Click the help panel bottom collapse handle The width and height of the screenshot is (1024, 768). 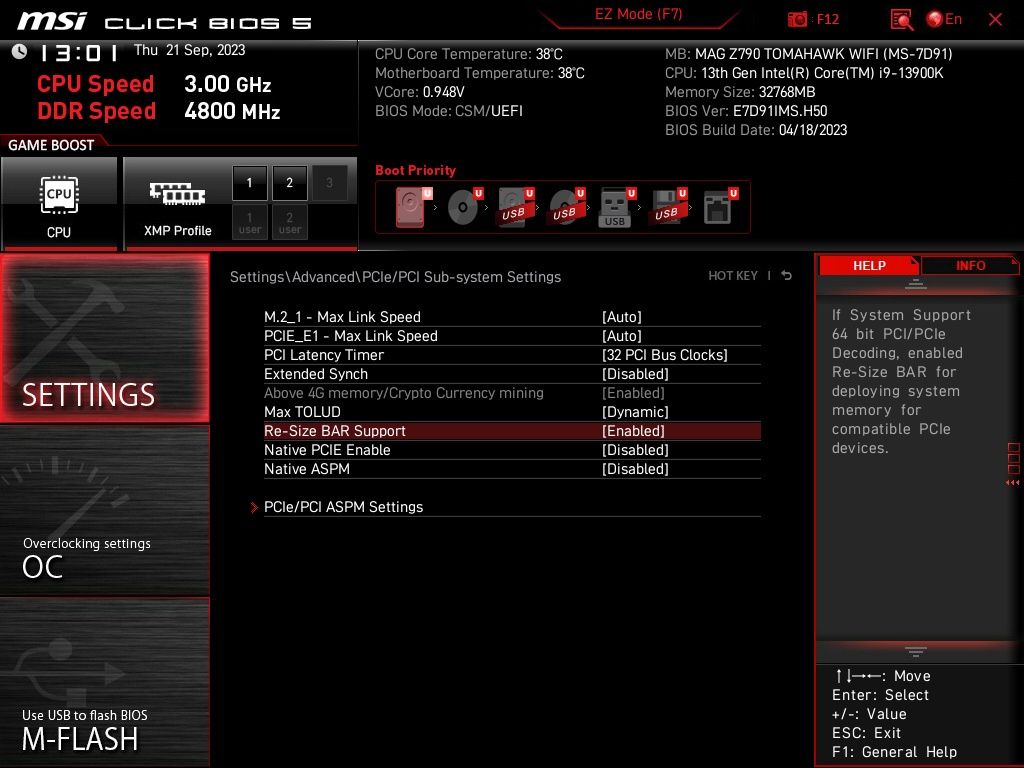(916, 651)
